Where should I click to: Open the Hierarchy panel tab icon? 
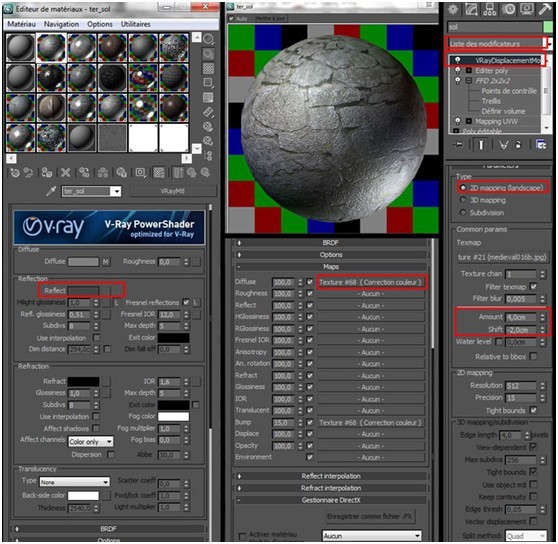pyautogui.click(x=490, y=9)
